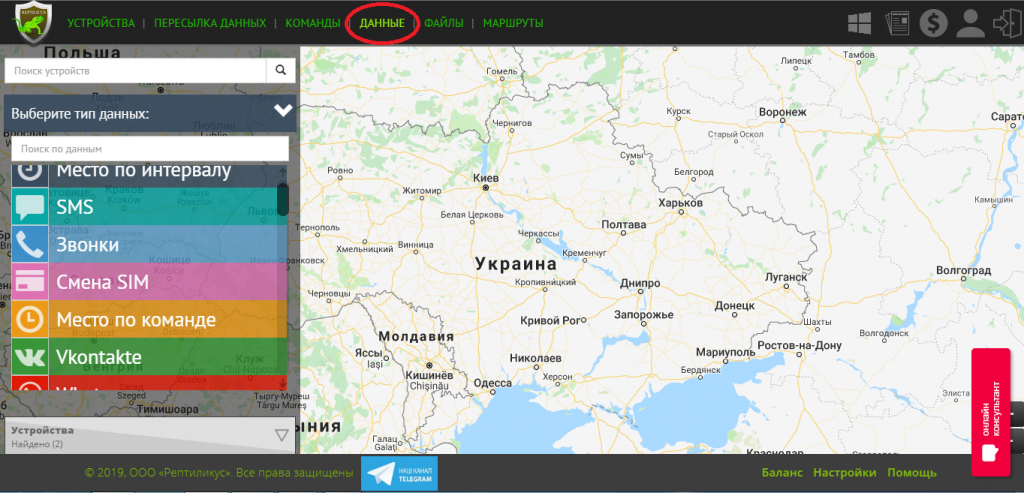Click the up arrow of the data list scrollbar
The width and height of the screenshot is (1024, 493).
point(283,172)
